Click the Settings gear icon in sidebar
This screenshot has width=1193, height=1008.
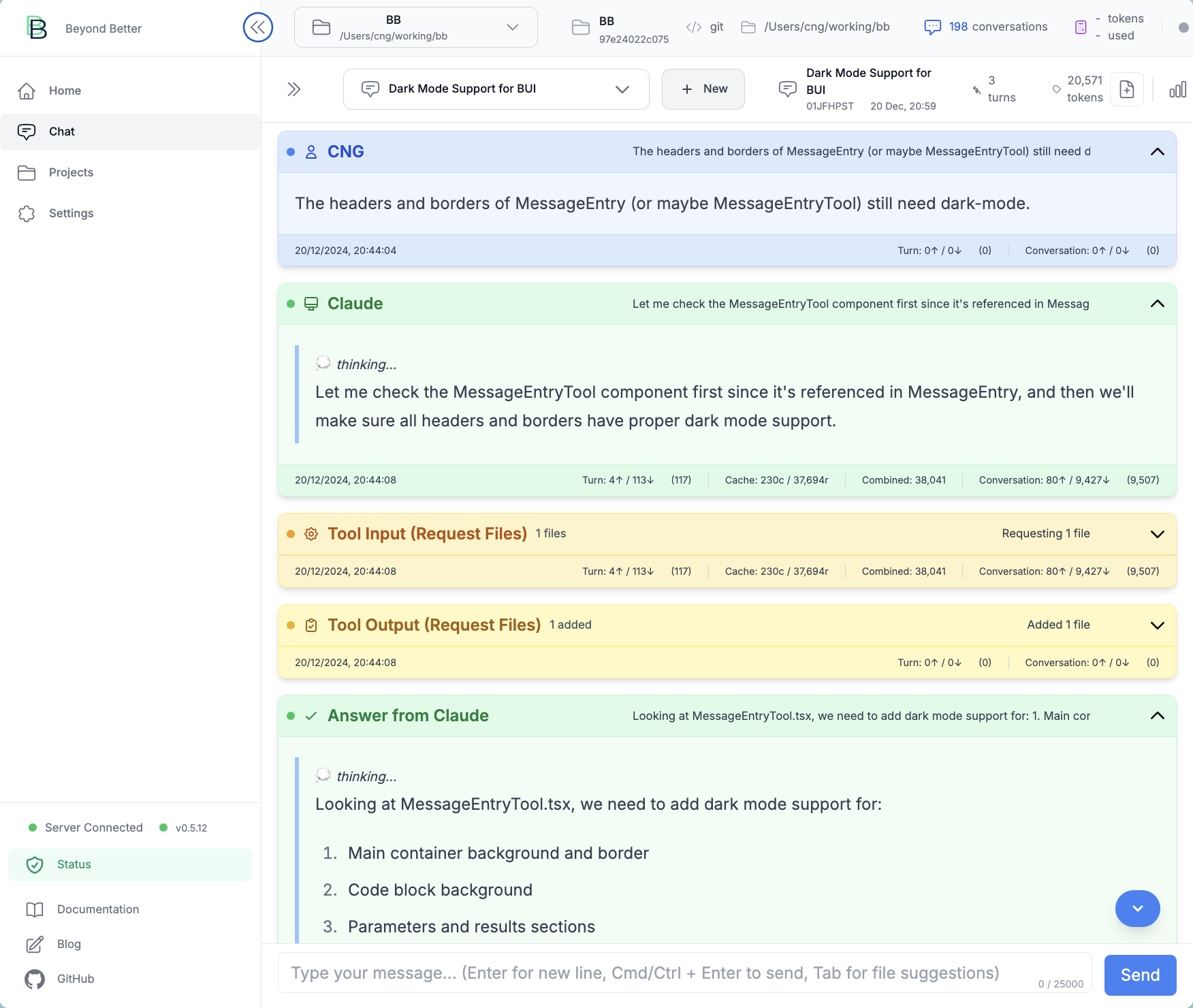point(27,213)
